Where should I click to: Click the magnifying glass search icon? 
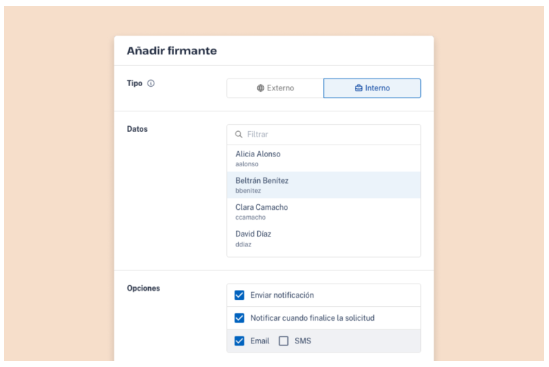238,134
